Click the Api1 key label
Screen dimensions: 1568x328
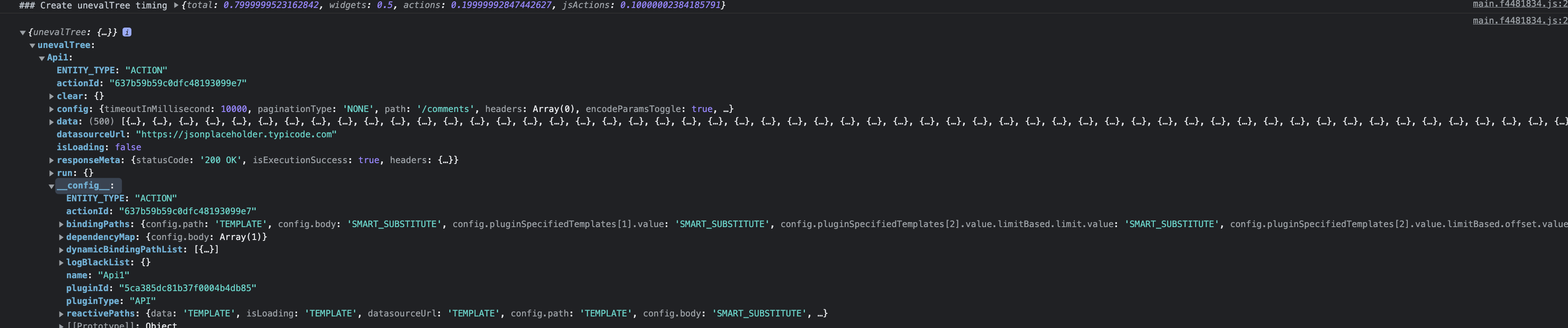click(x=57, y=58)
